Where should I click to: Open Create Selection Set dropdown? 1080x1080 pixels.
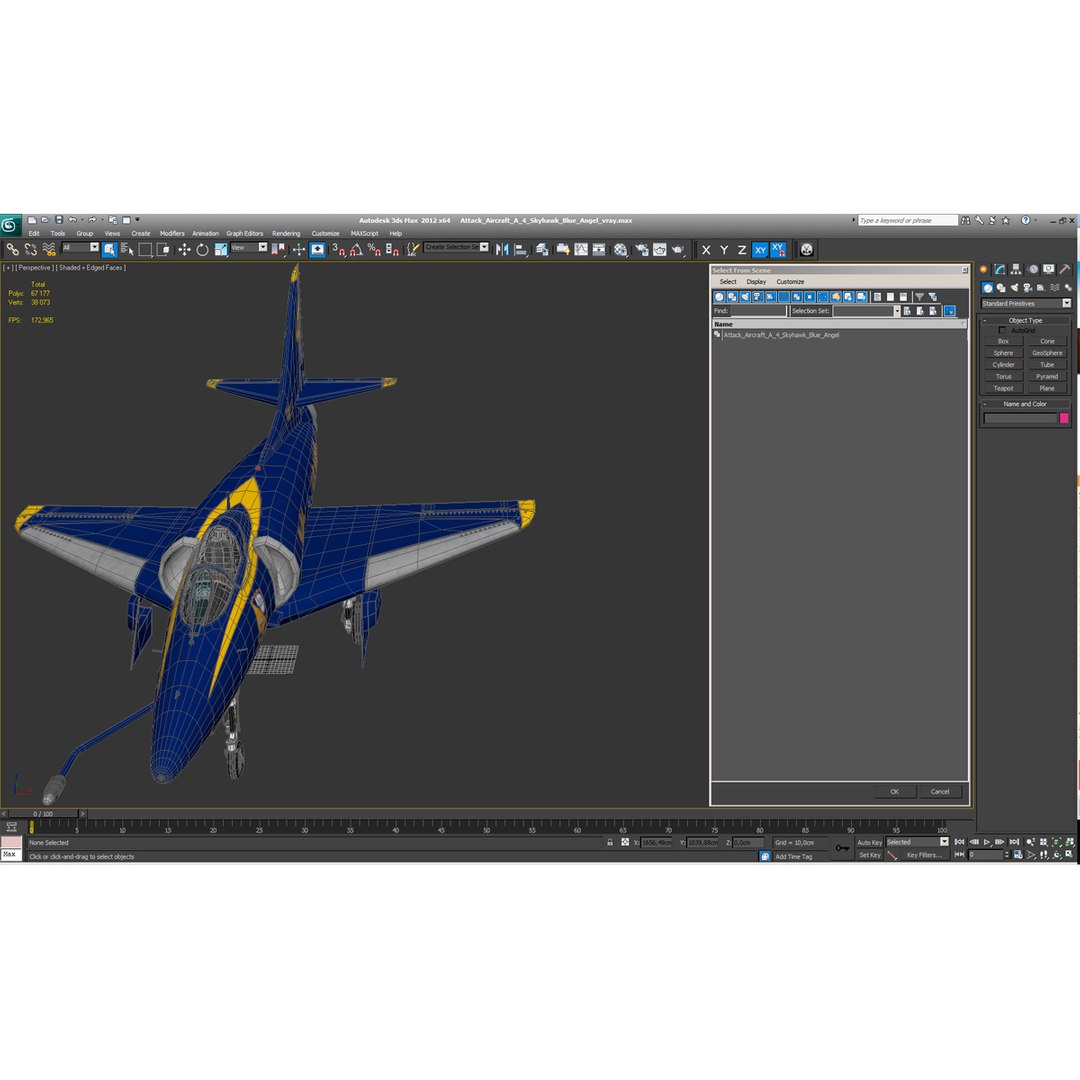point(456,247)
